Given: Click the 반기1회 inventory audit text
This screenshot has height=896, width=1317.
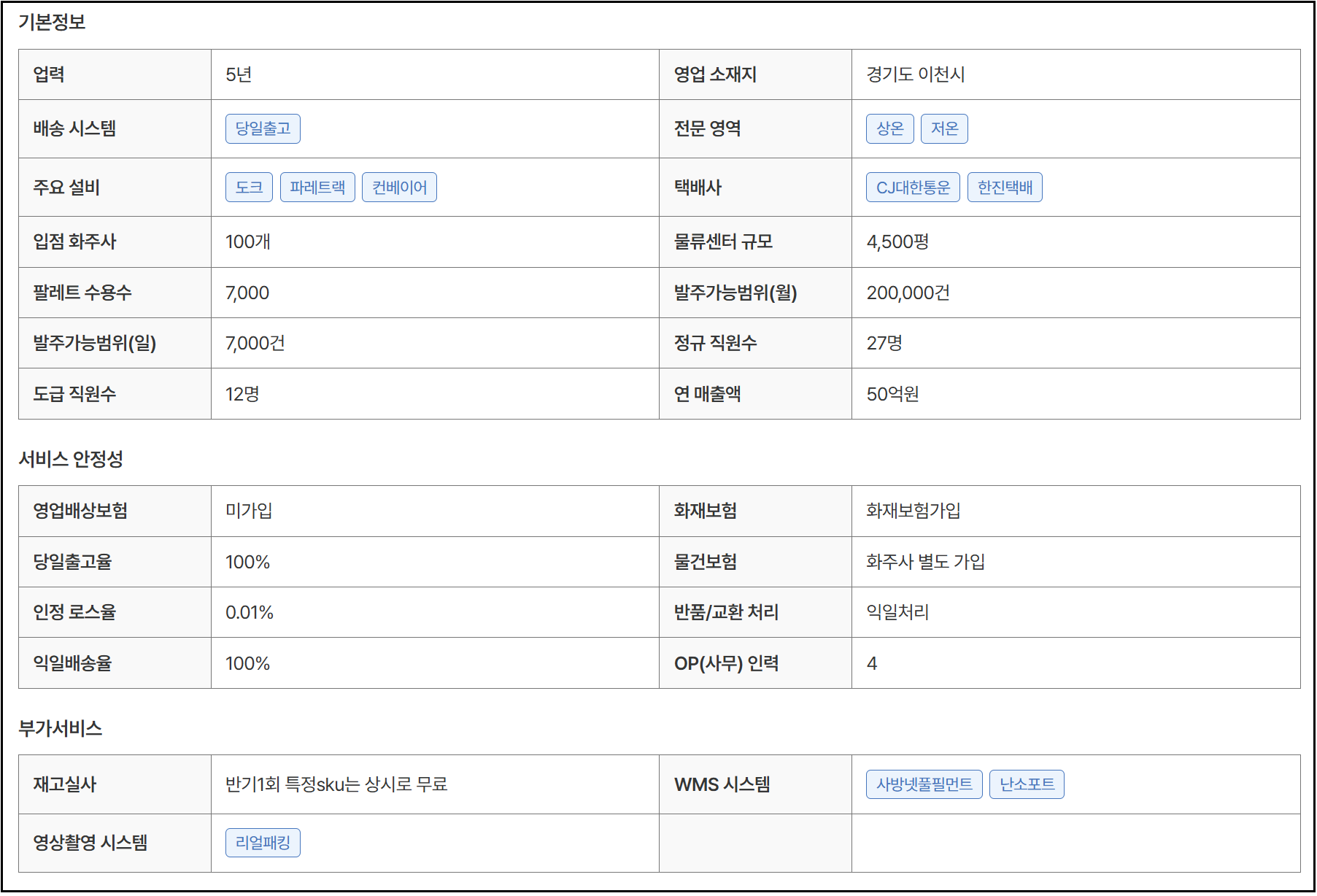Looking at the screenshot, I should tap(336, 784).
